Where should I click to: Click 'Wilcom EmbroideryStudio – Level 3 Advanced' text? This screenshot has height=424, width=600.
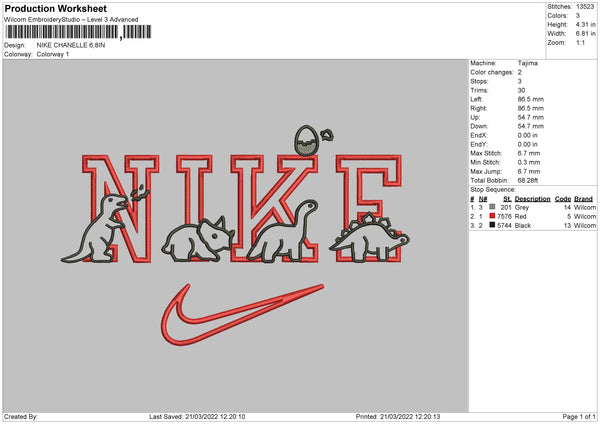tap(71, 20)
